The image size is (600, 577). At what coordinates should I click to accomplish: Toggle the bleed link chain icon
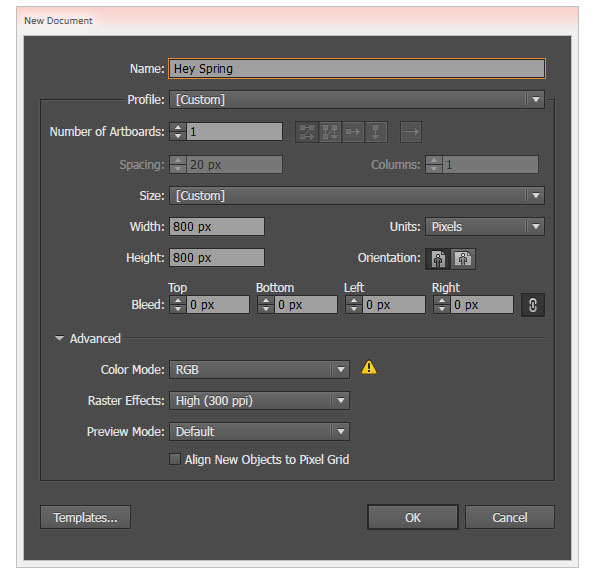tap(533, 305)
